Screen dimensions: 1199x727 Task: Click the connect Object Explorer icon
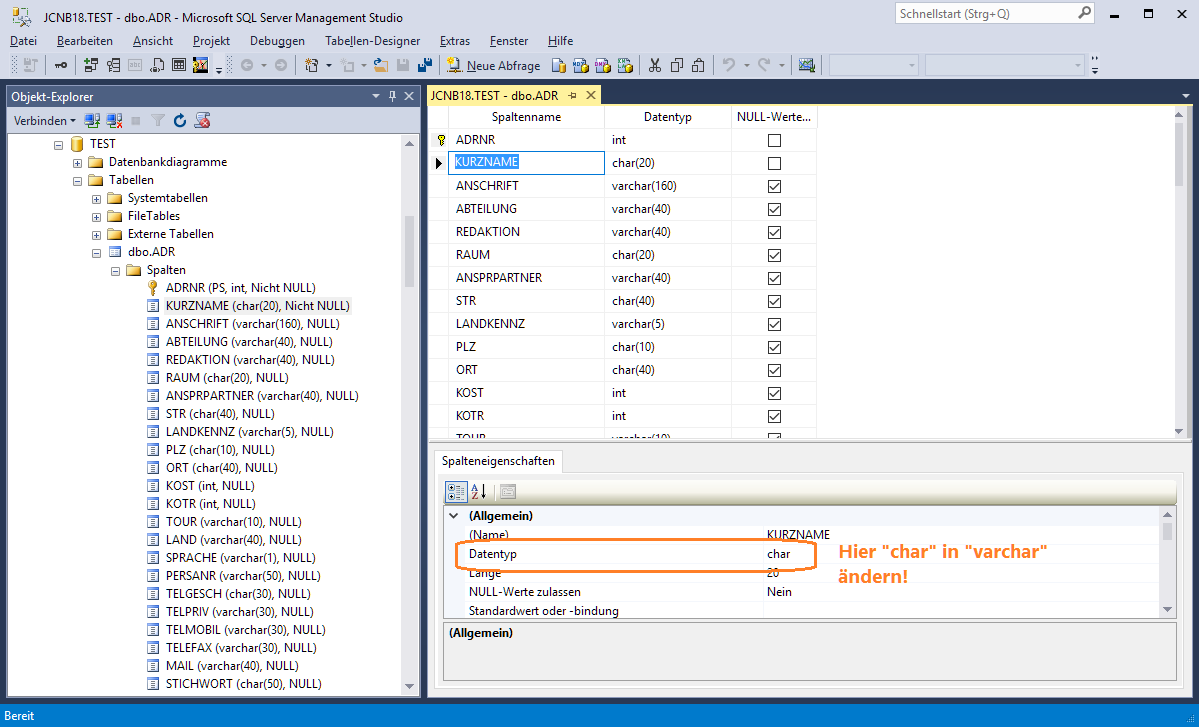93,120
